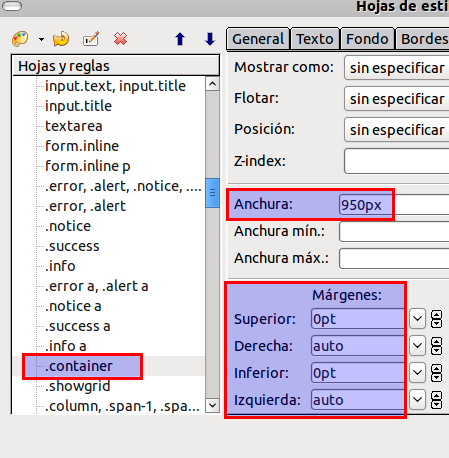Viewport: 449px width, 458px height.
Task: Open the Posición dropdown
Action: point(397,130)
